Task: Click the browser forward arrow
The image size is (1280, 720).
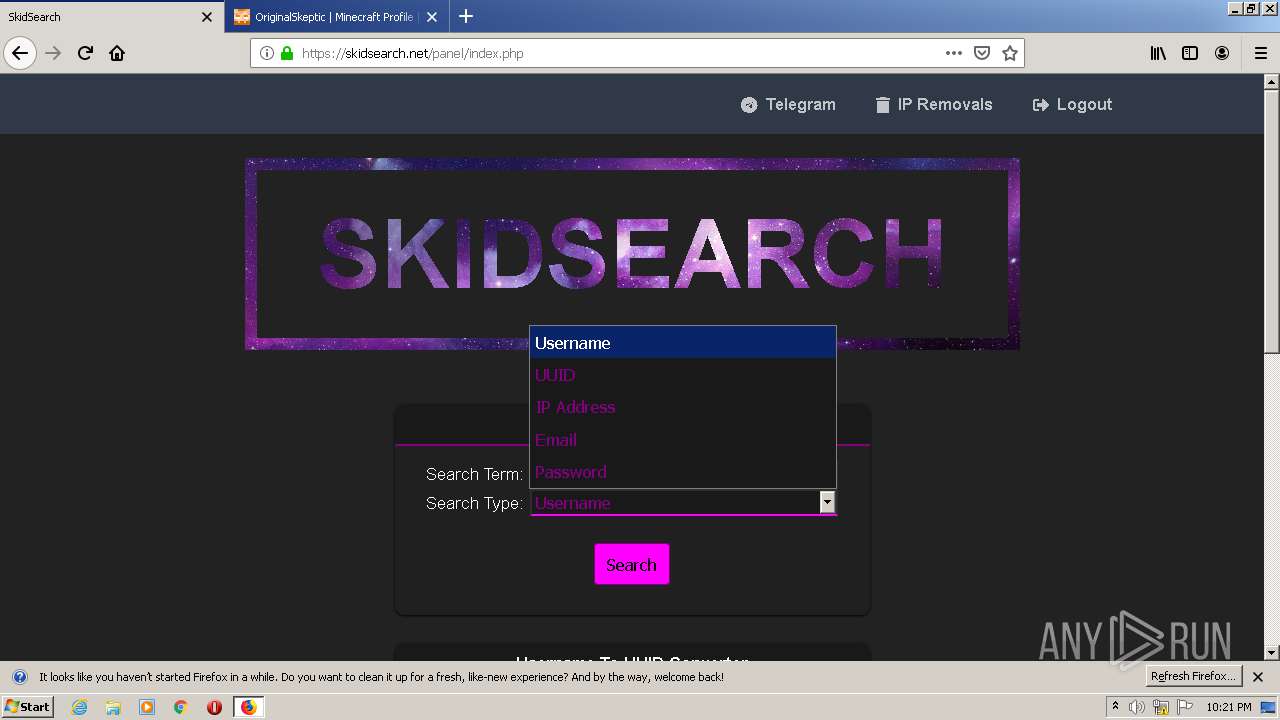Action: (x=53, y=53)
